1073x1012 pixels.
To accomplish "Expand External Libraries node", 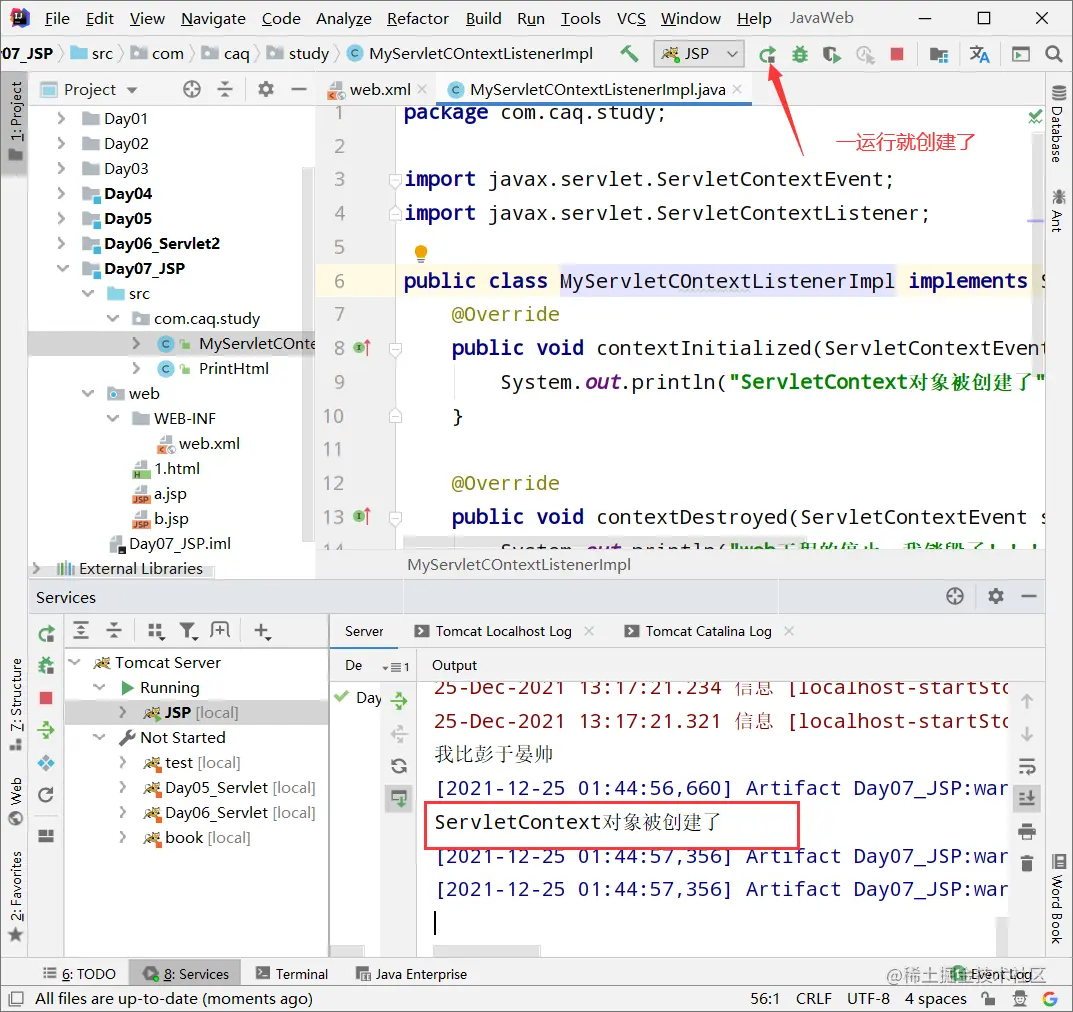I will 36,569.
